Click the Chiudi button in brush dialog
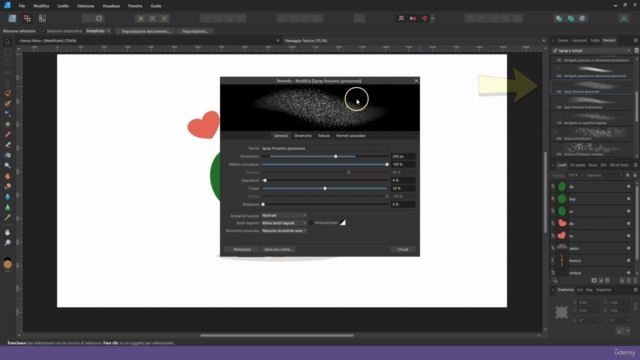The image size is (640, 360). pos(403,249)
